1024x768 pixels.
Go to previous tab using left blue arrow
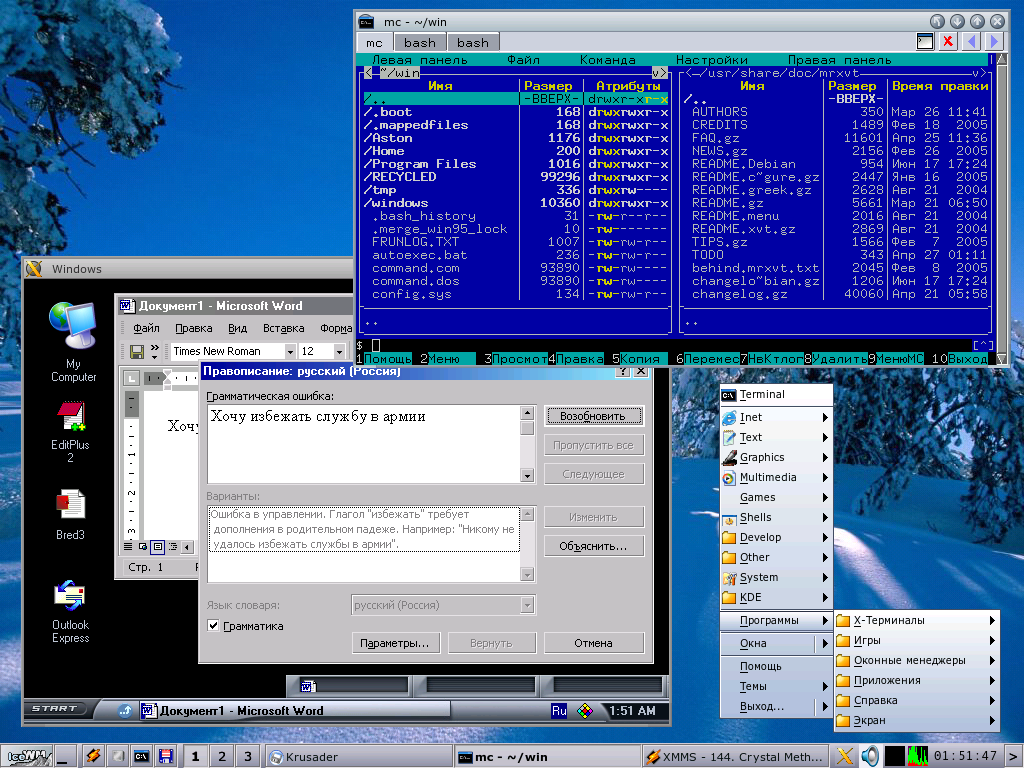tap(972, 41)
